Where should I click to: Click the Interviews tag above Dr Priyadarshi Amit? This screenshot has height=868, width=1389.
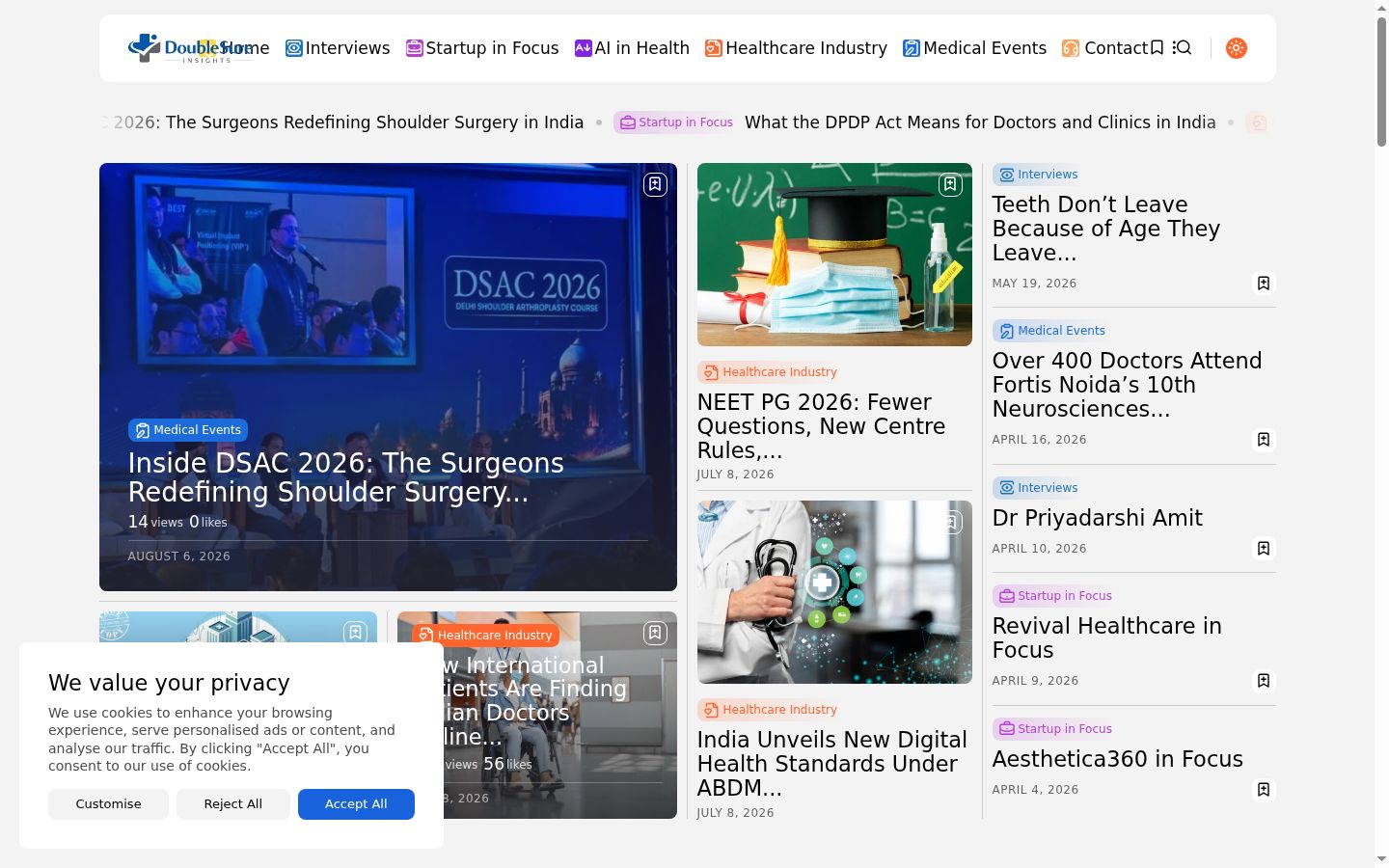click(1037, 488)
